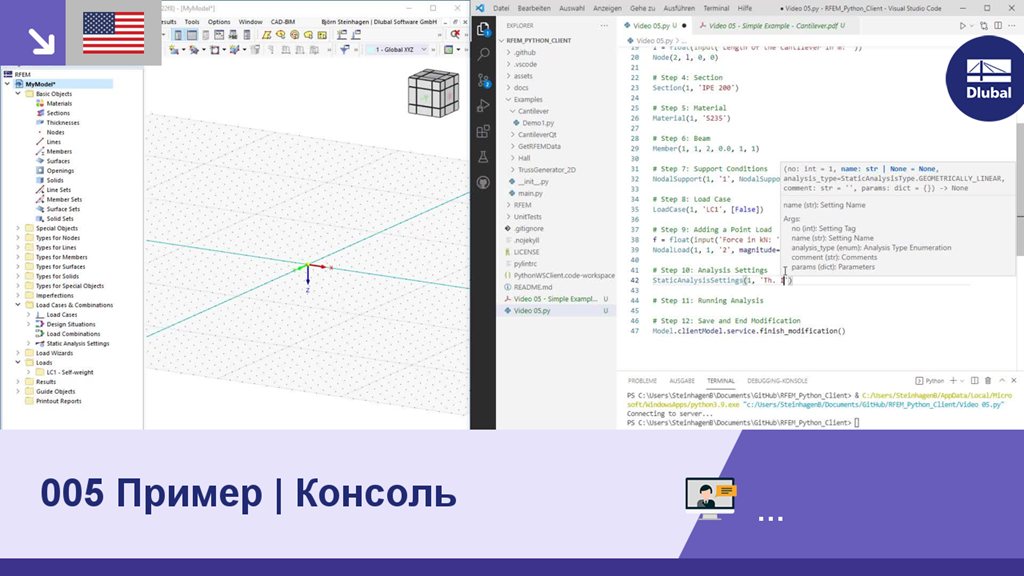This screenshot has height=576, width=1024.
Task: Switch to the PROBLEME panel tab
Action: pos(642,381)
